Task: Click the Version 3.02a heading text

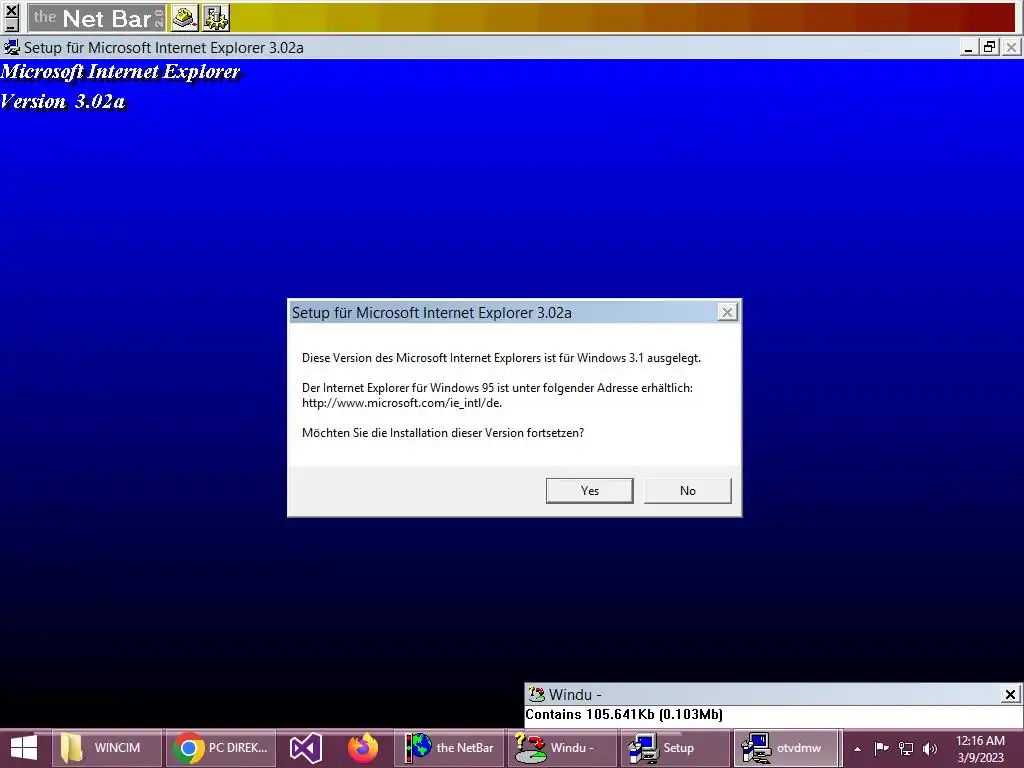Action: point(63,102)
